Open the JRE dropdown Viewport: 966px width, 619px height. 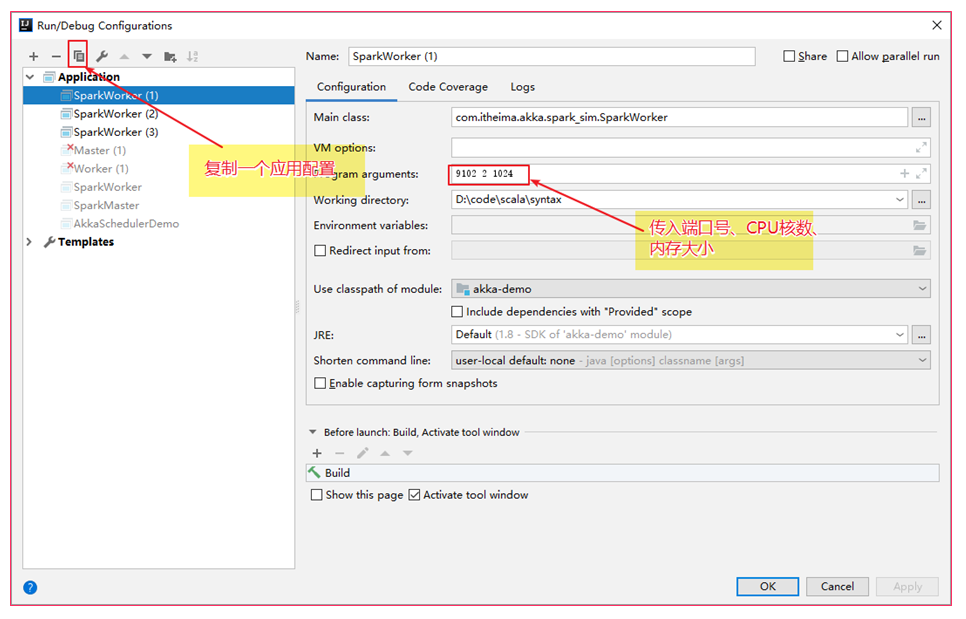[899, 335]
